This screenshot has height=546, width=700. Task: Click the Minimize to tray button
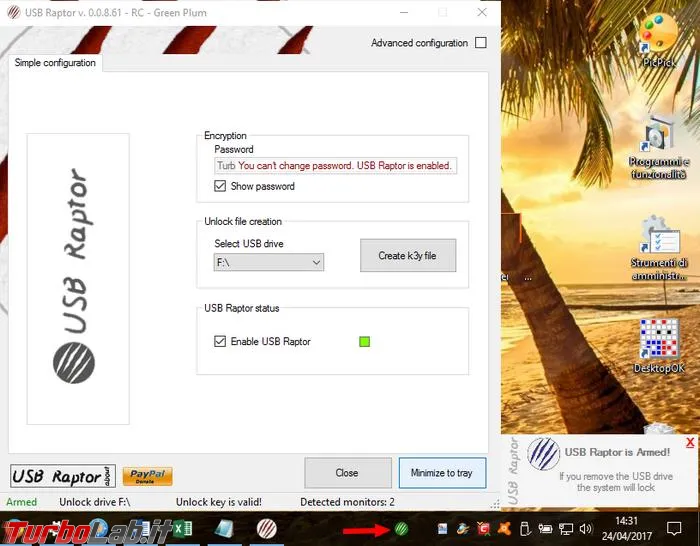(442, 473)
